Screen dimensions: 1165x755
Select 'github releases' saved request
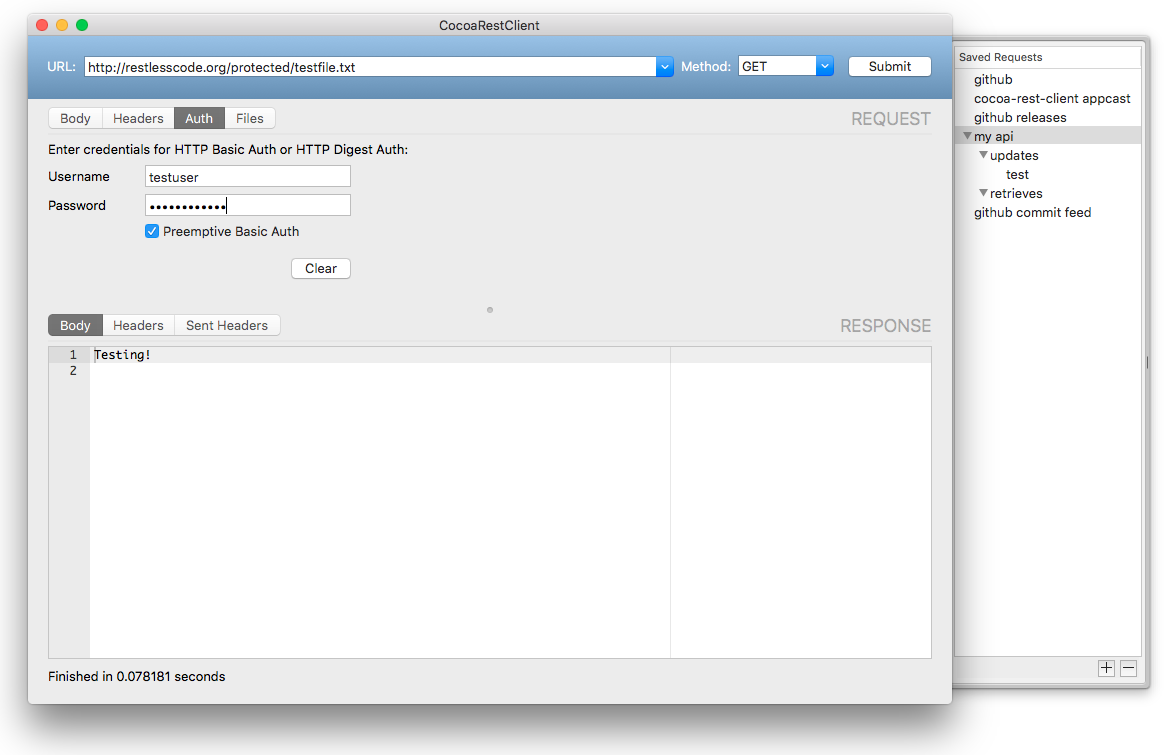1020,117
